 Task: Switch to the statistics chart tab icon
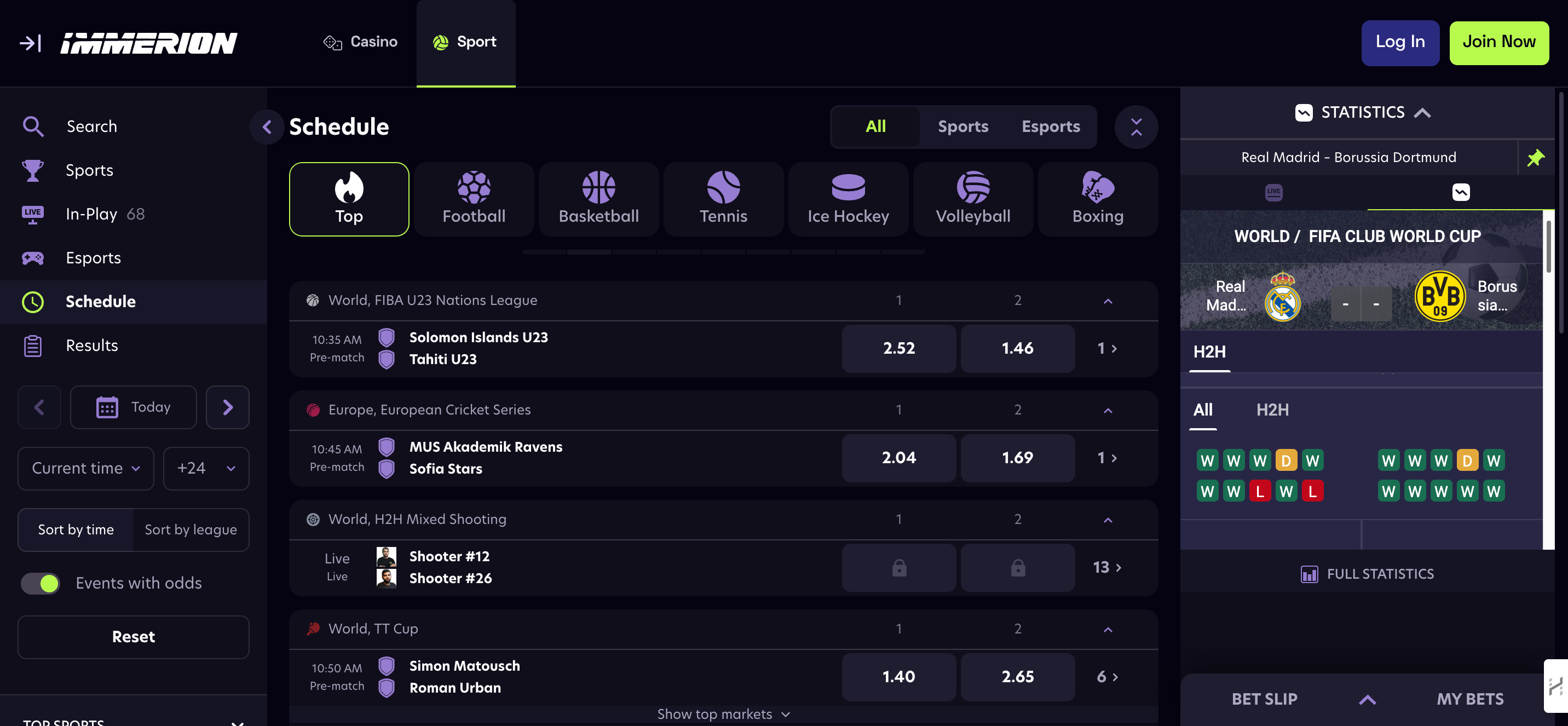(1461, 192)
